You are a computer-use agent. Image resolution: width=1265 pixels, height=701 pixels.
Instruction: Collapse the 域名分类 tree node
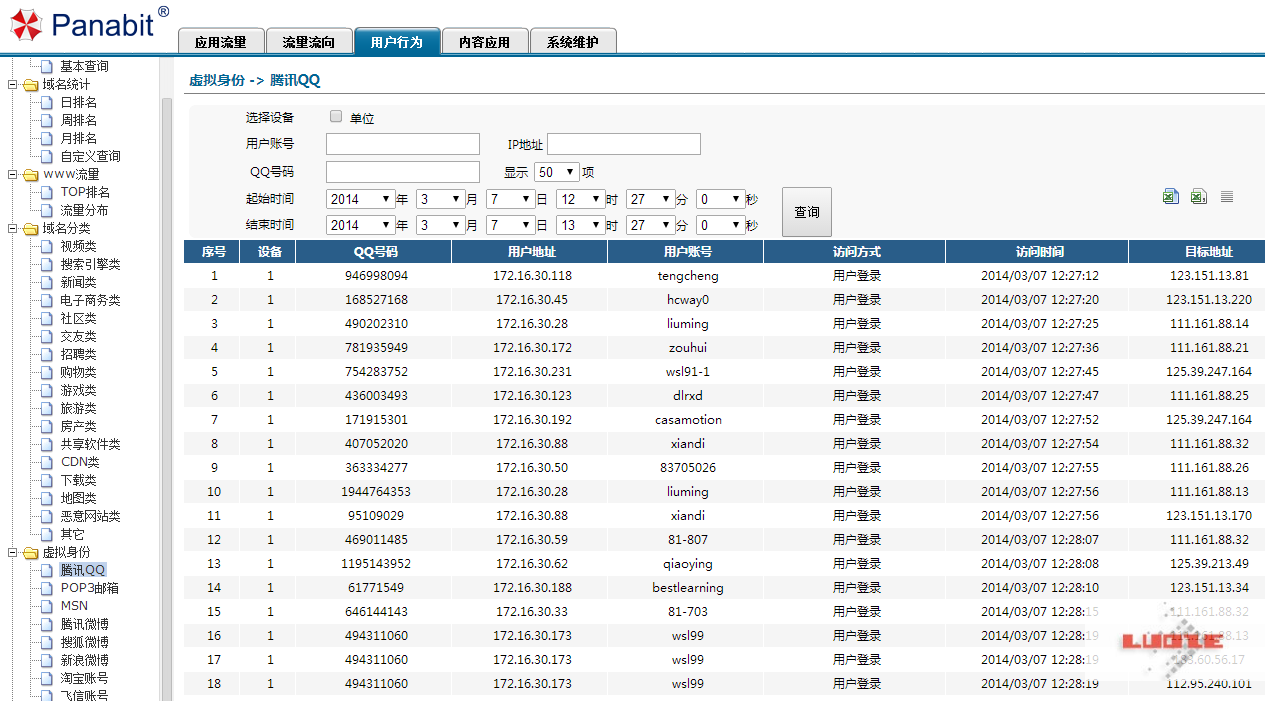pos(13,229)
